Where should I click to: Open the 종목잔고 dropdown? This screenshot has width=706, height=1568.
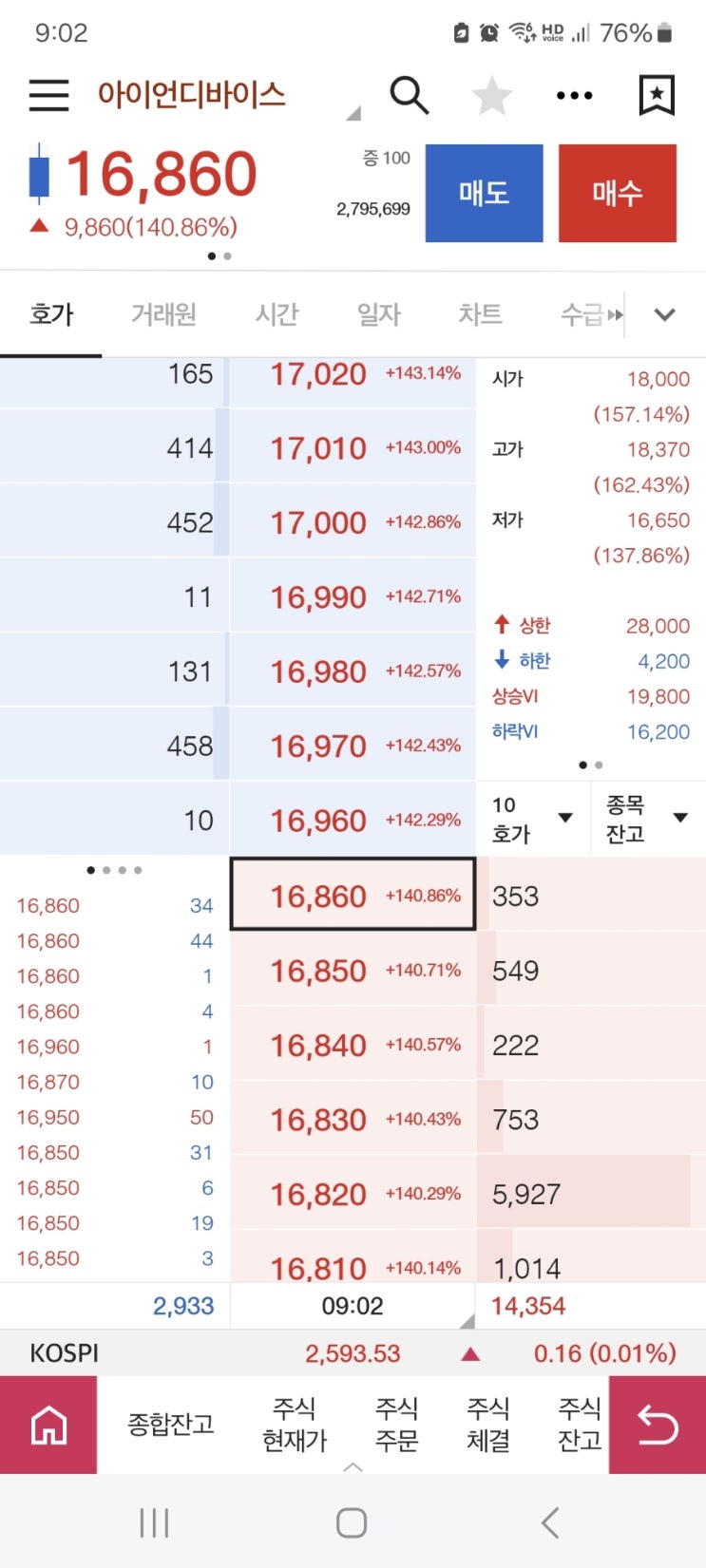[x=648, y=819]
